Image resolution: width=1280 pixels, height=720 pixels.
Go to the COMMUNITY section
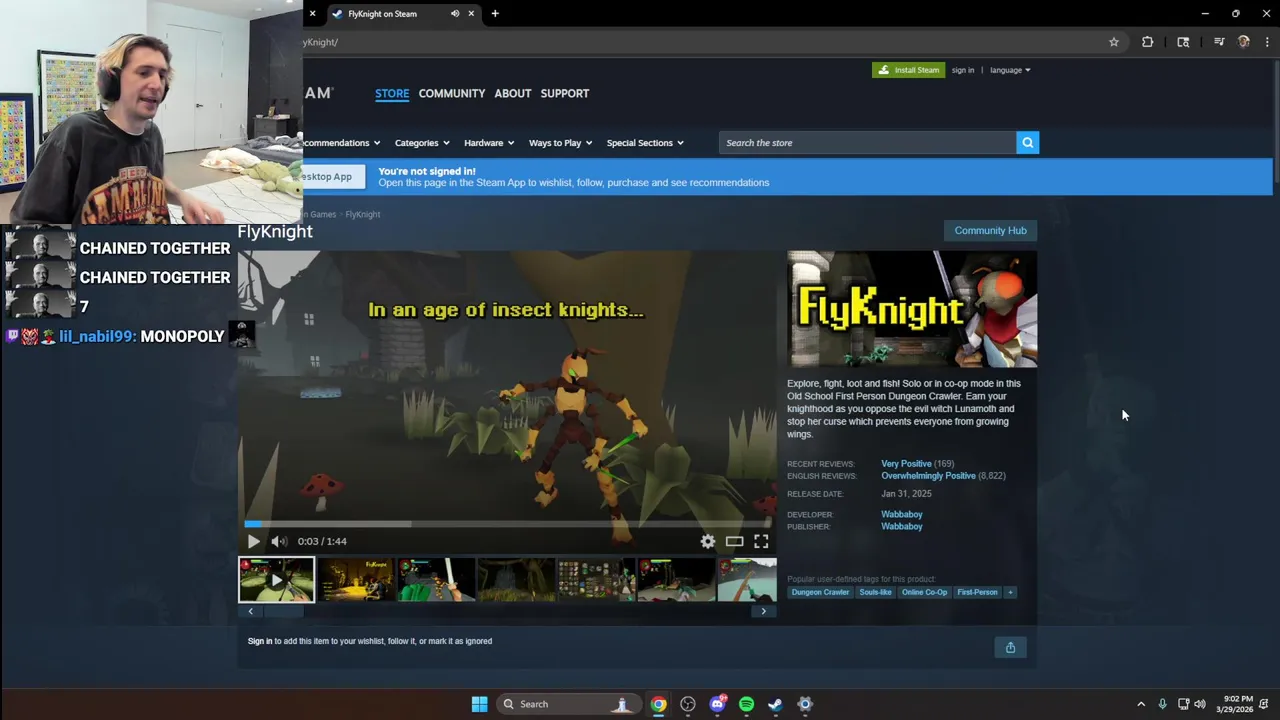pos(452,93)
